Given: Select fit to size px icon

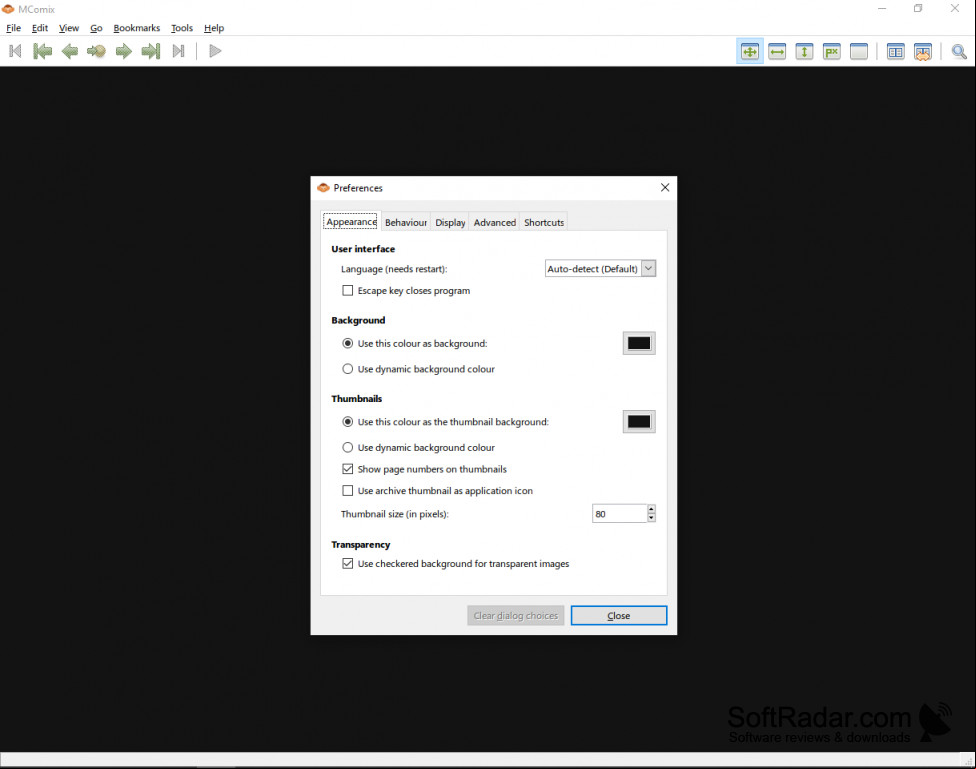Looking at the screenshot, I should click(832, 52).
